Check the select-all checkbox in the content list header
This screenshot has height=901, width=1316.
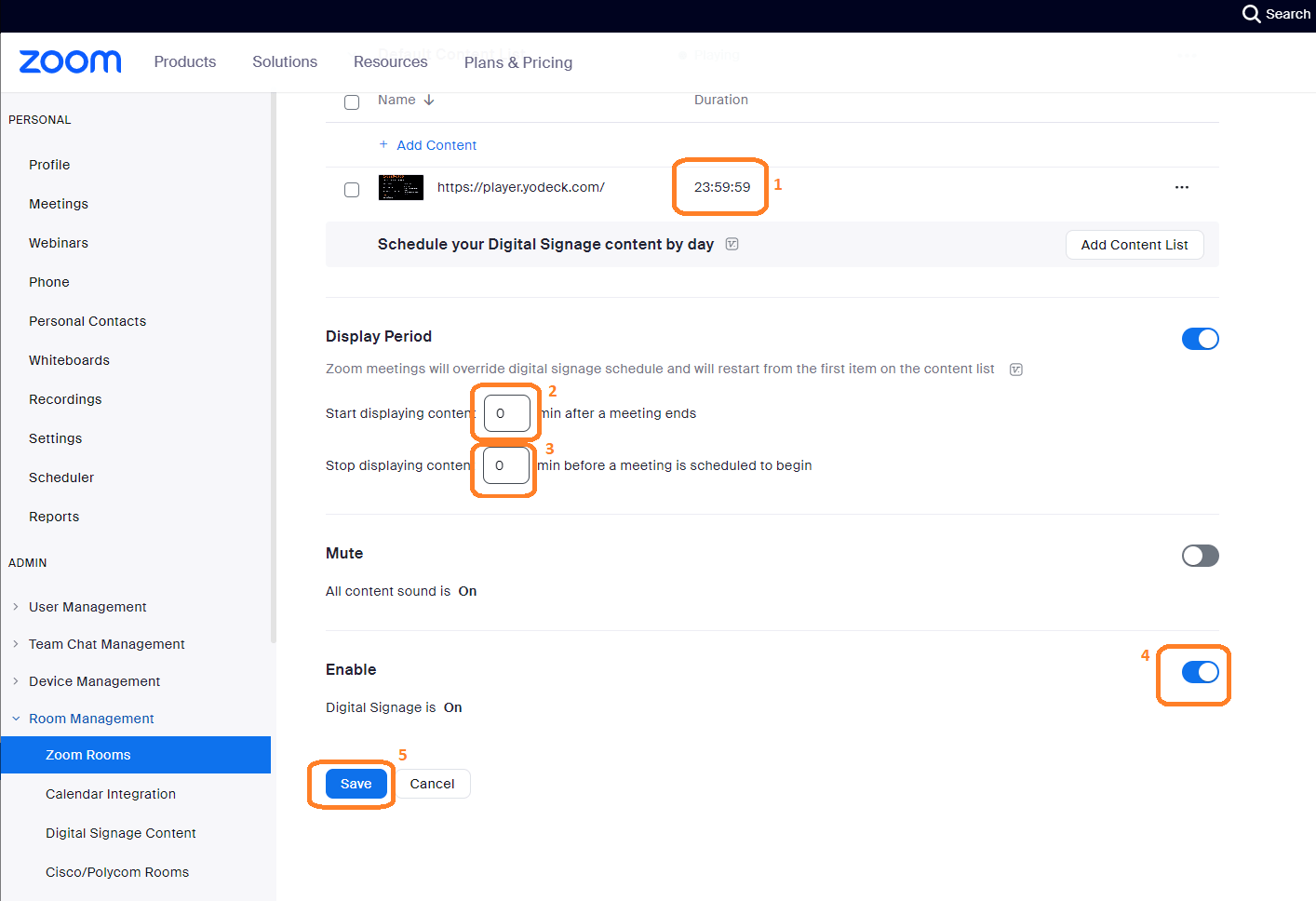352,102
